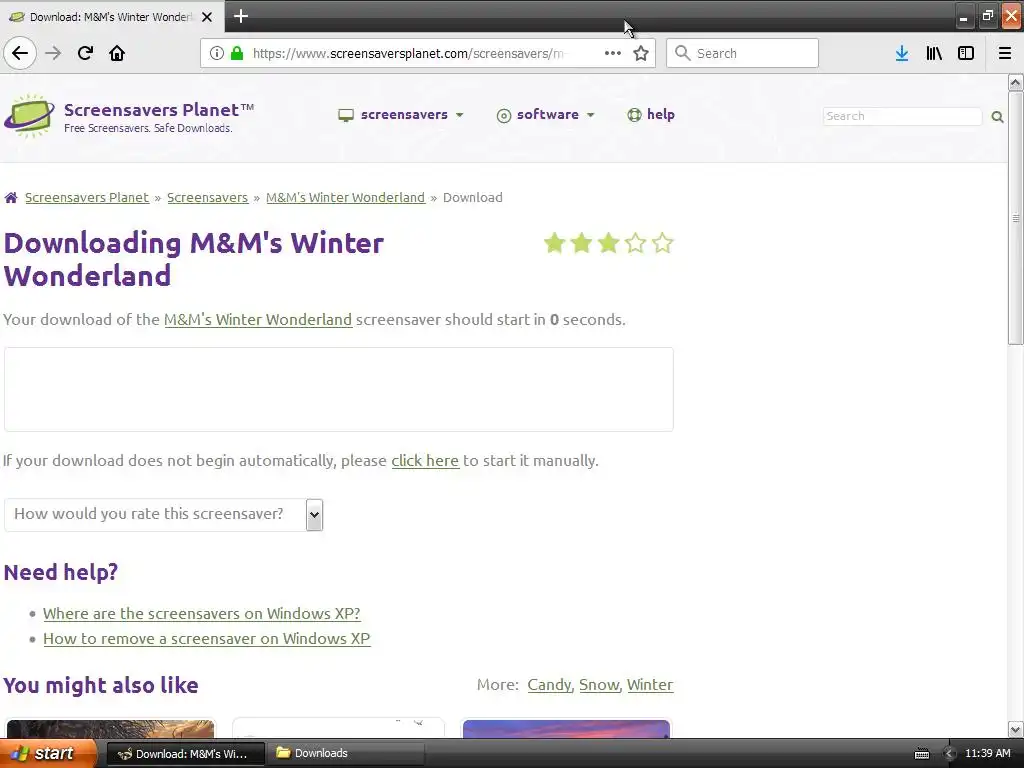Close the M&M's Winter Wonderland tab
Screen dimensions: 1024x768
pyautogui.click(x=207, y=17)
